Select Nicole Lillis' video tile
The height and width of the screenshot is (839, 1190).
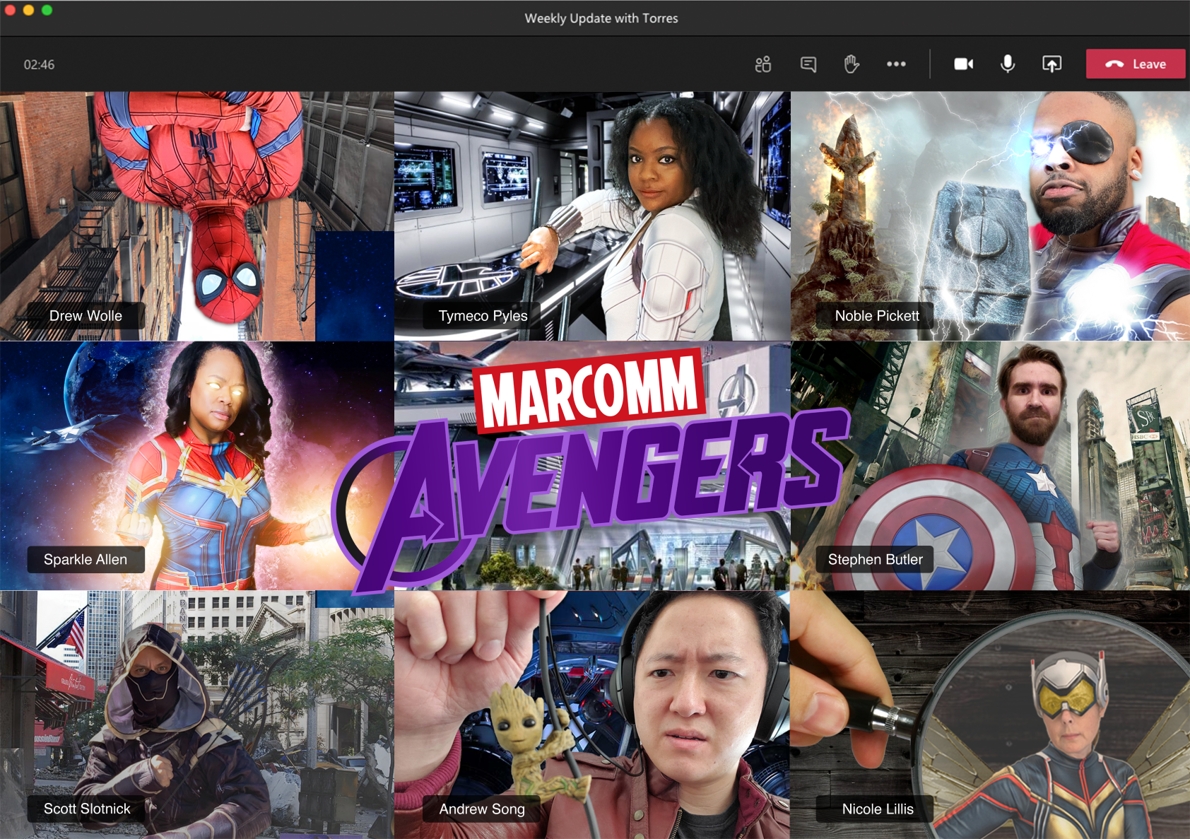tap(990, 715)
